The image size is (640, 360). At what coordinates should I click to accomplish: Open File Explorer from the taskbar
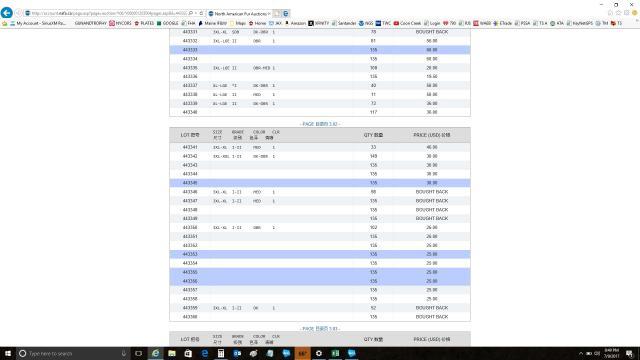point(172,353)
